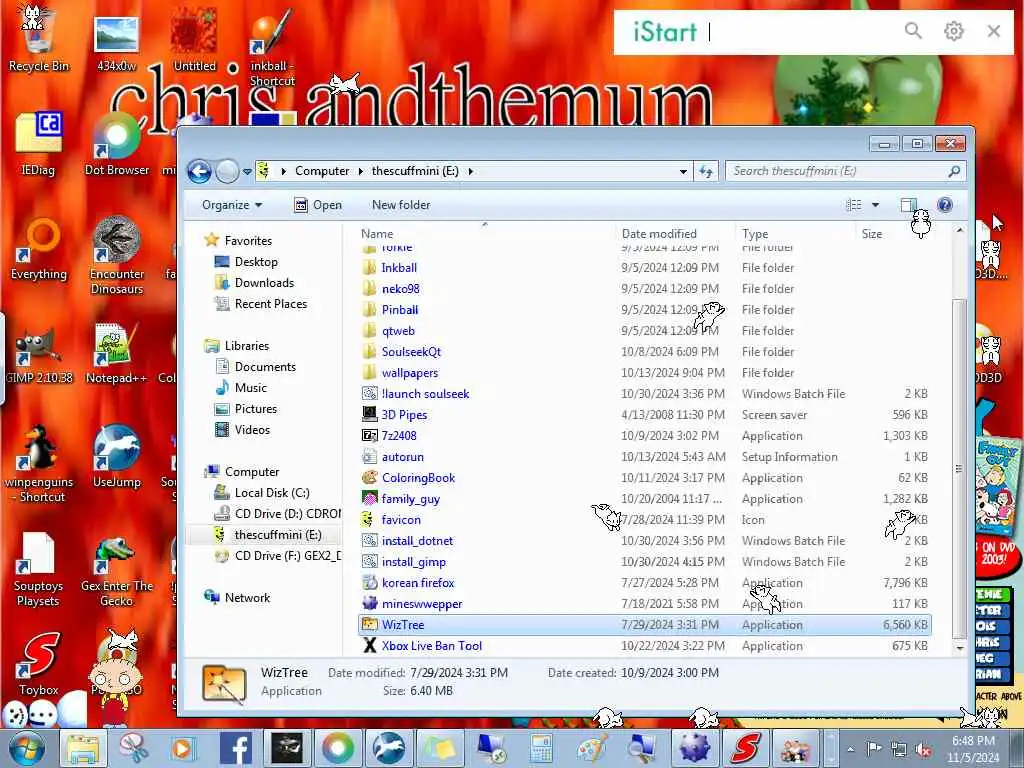Open the Everything search shortcut
1024x768 pixels.
pyautogui.click(x=38, y=249)
